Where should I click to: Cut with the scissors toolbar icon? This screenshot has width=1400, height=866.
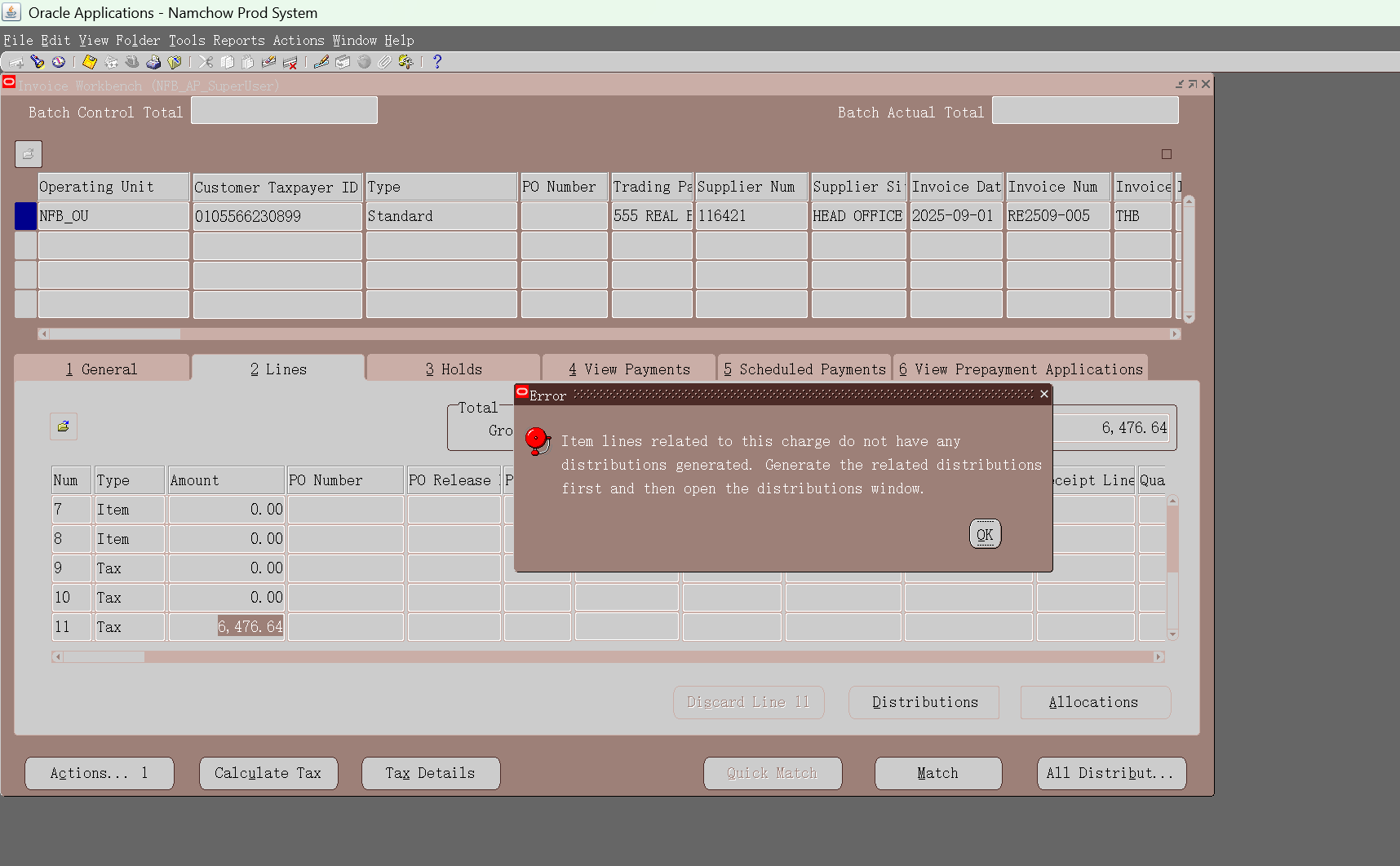tap(206, 62)
